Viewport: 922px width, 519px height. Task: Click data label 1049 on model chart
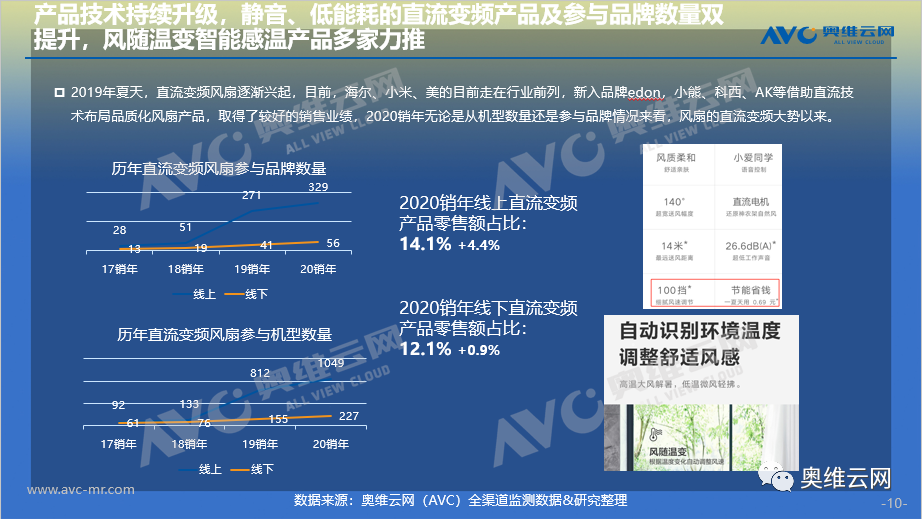click(x=330, y=363)
